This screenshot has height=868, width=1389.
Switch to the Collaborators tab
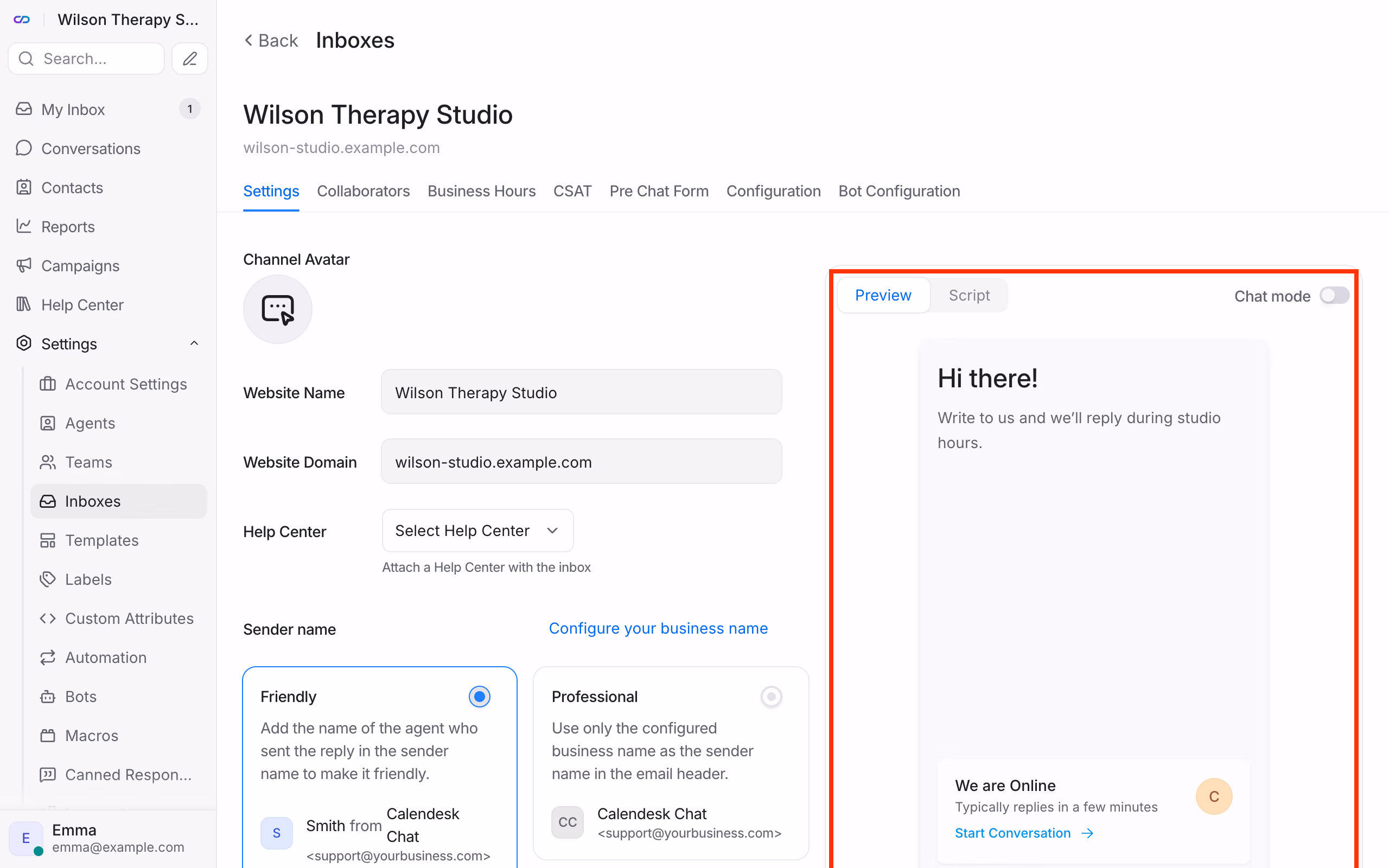click(x=364, y=191)
